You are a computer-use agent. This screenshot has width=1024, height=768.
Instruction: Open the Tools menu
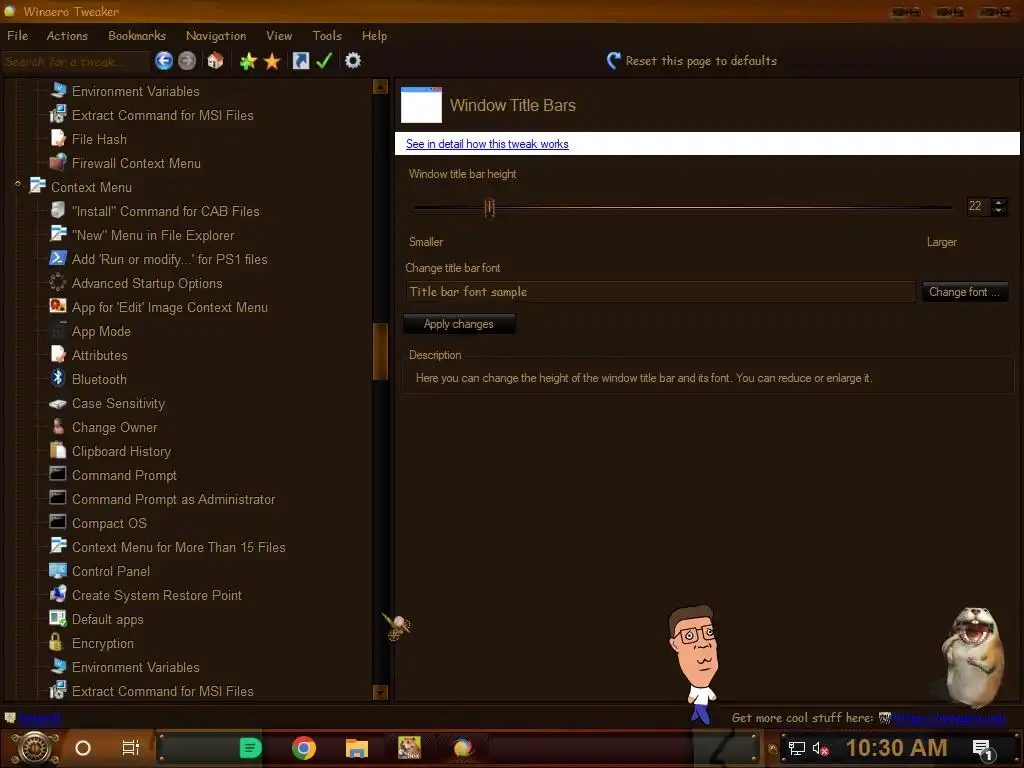coord(327,36)
